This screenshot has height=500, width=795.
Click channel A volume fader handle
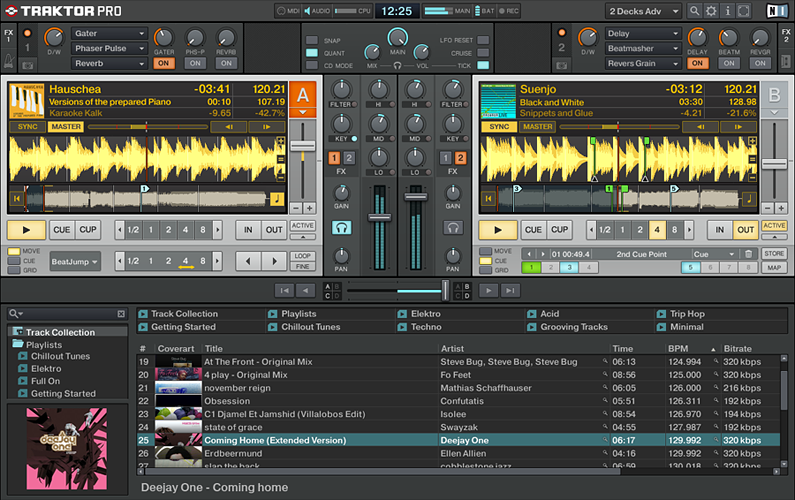379,218
